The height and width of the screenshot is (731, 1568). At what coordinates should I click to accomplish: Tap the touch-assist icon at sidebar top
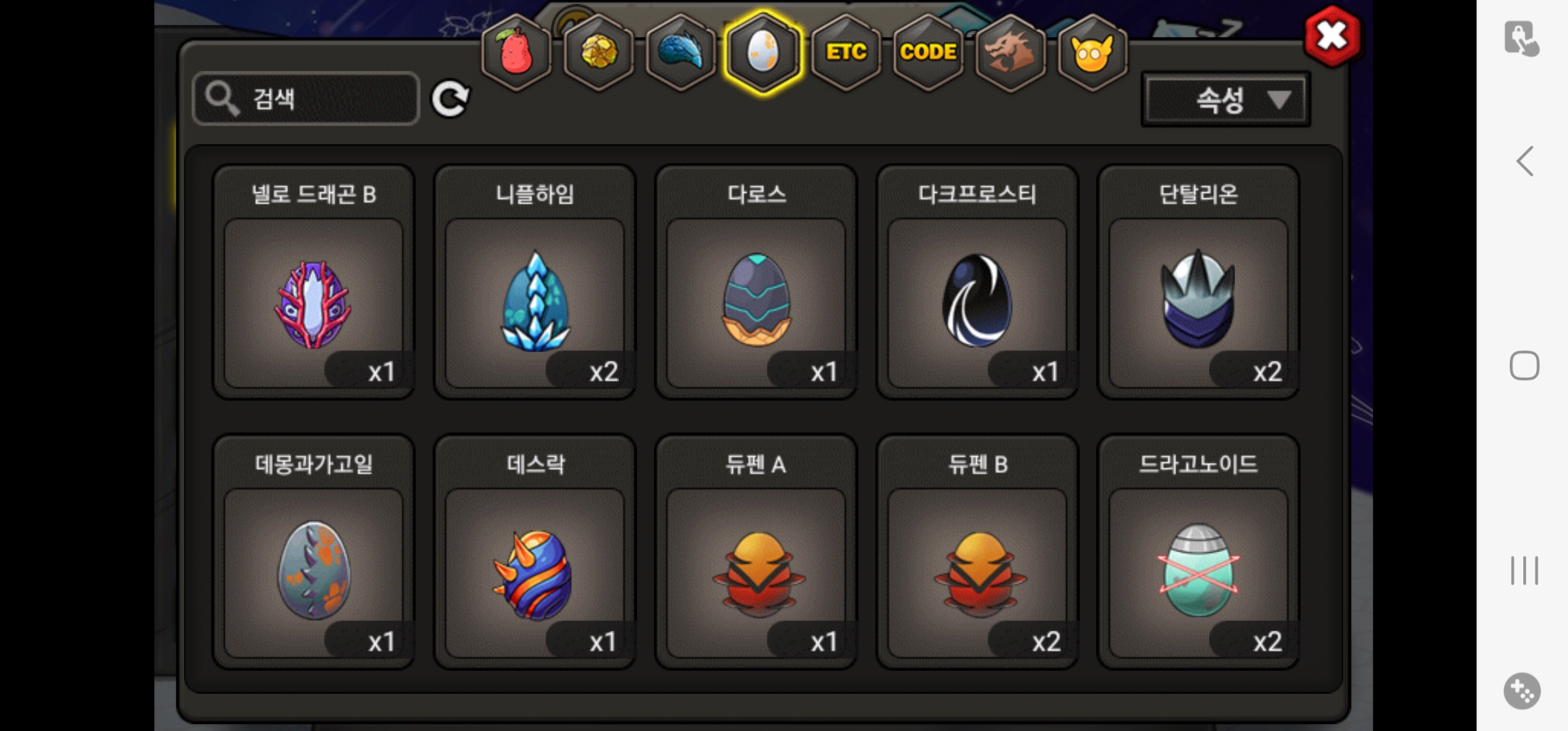tap(1521, 39)
